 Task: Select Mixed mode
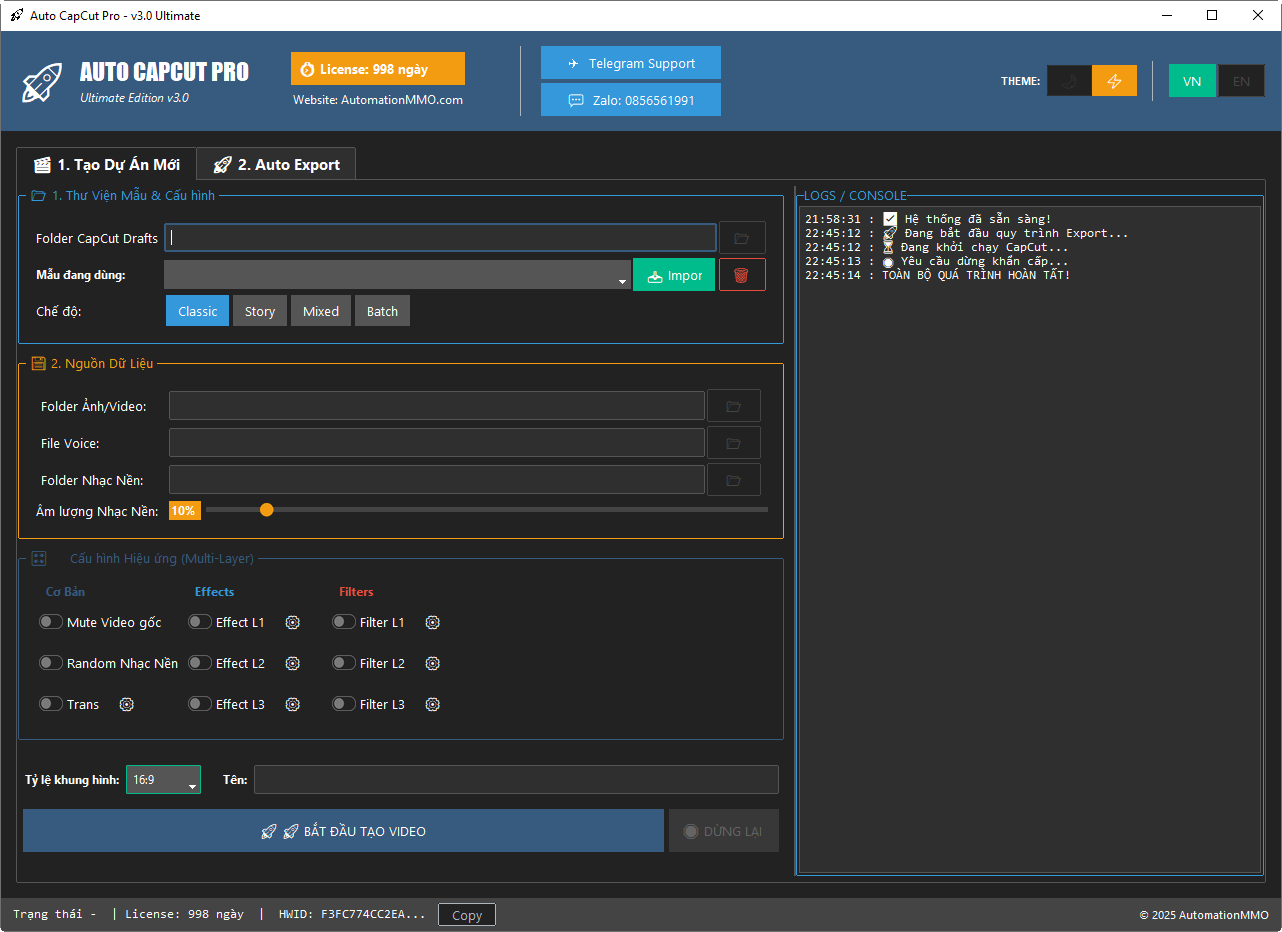pos(321,311)
